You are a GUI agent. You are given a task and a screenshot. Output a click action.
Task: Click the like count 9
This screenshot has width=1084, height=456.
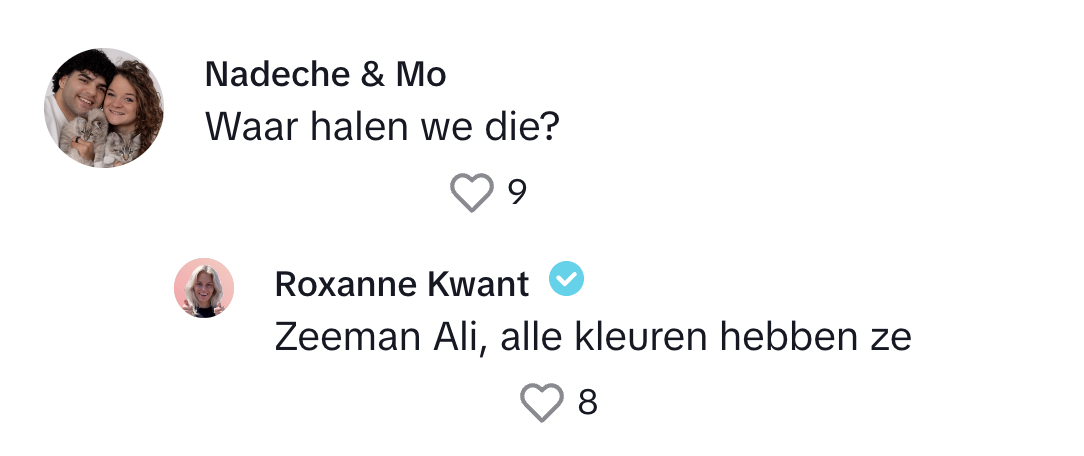tap(516, 193)
